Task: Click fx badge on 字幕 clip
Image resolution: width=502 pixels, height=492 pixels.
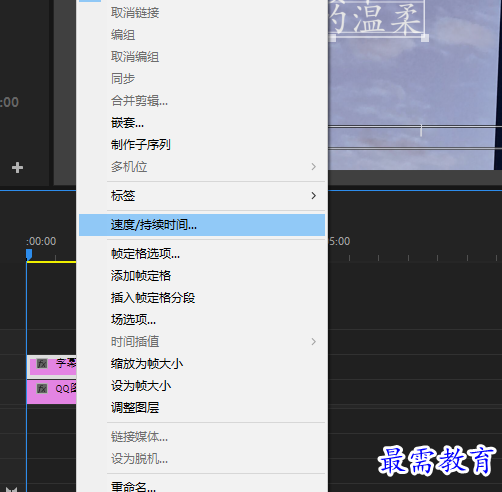Action: pyautogui.click(x=42, y=363)
